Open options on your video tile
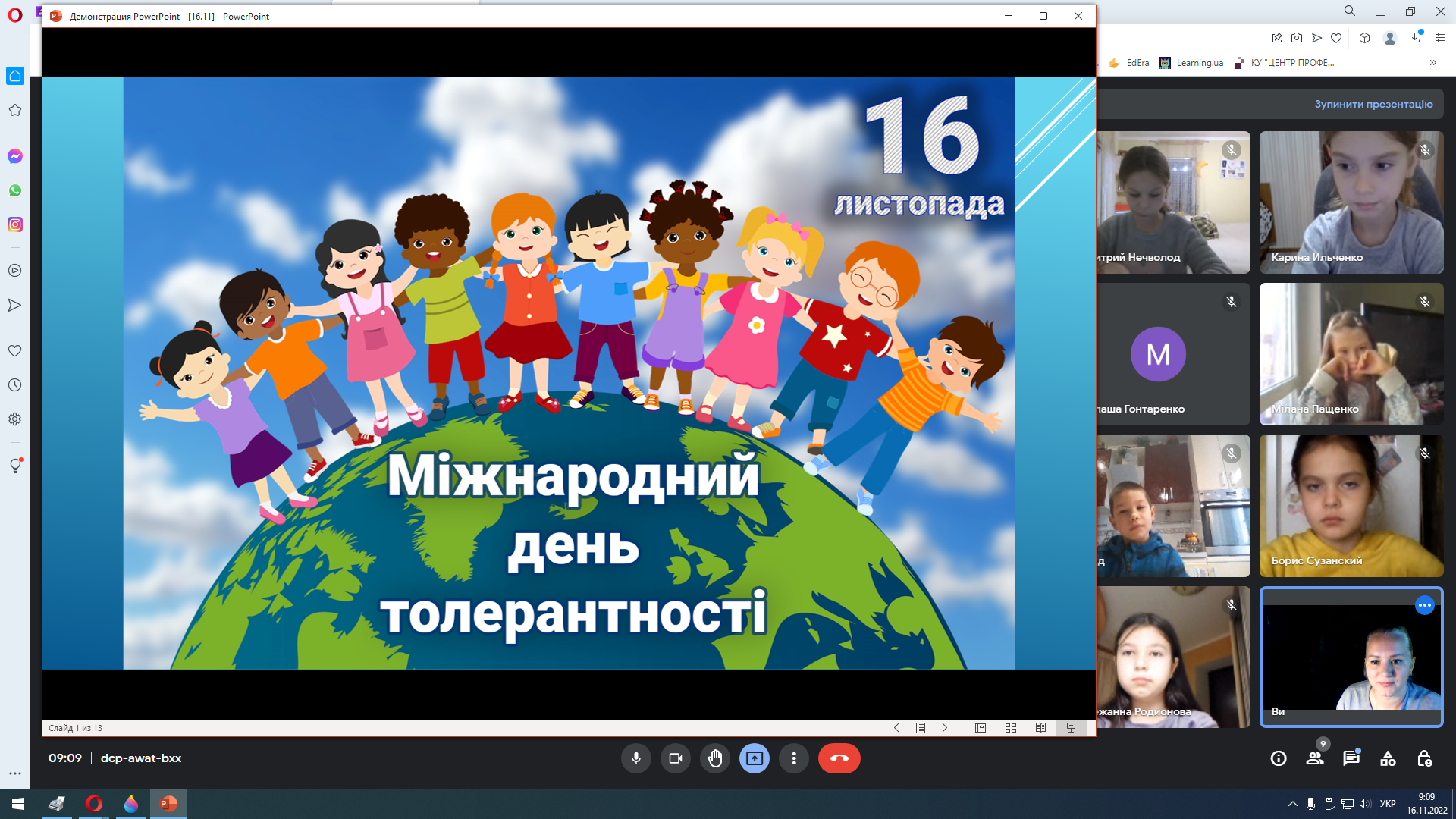1456x819 pixels. click(1424, 605)
